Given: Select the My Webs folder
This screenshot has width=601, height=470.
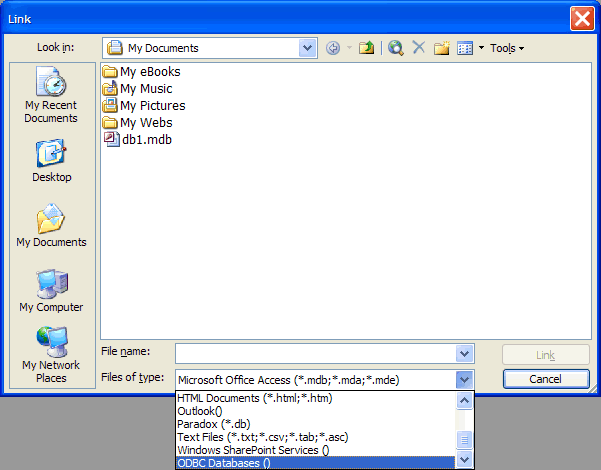Looking at the screenshot, I should click(137, 123).
